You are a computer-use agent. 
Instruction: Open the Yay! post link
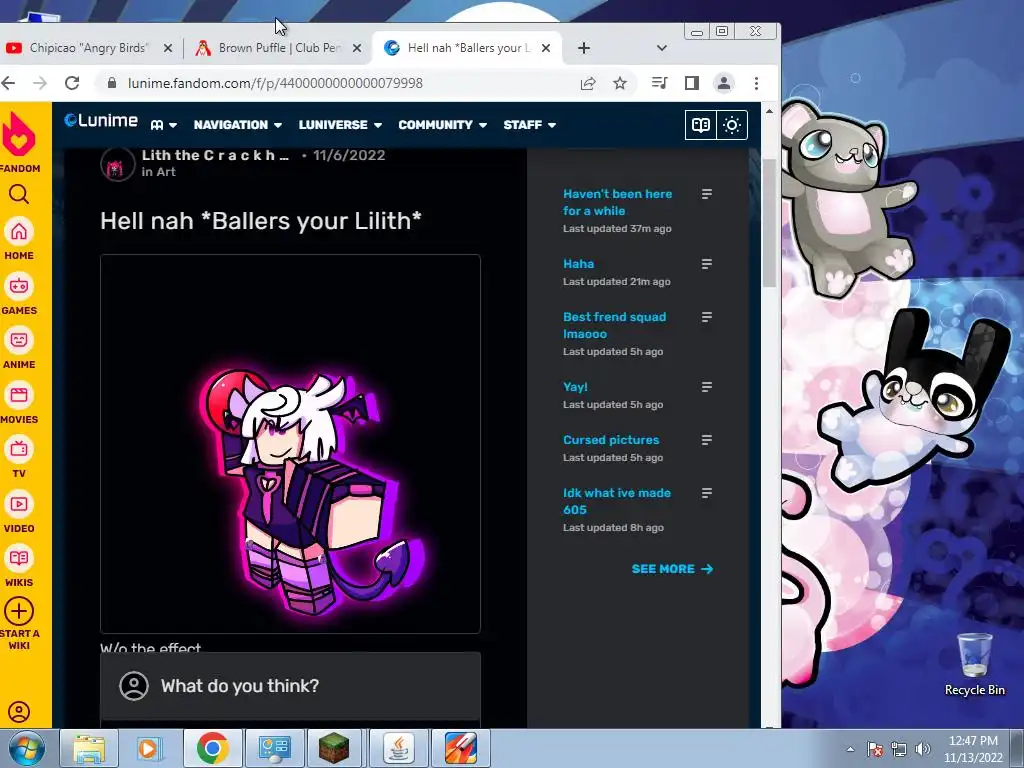tap(575, 387)
